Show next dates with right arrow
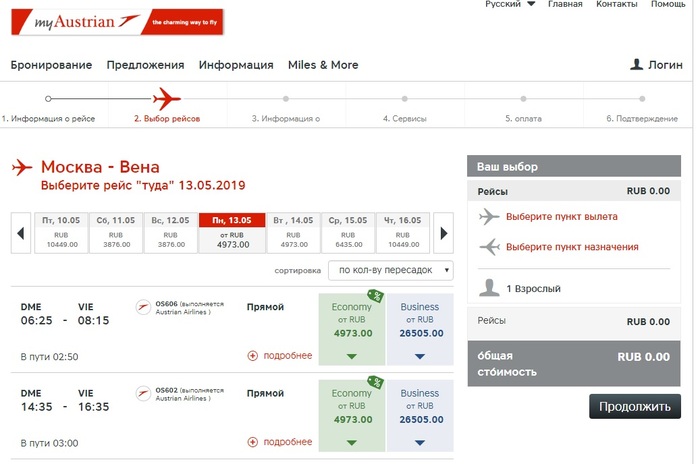This screenshot has height=464, width=700. [x=444, y=235]
